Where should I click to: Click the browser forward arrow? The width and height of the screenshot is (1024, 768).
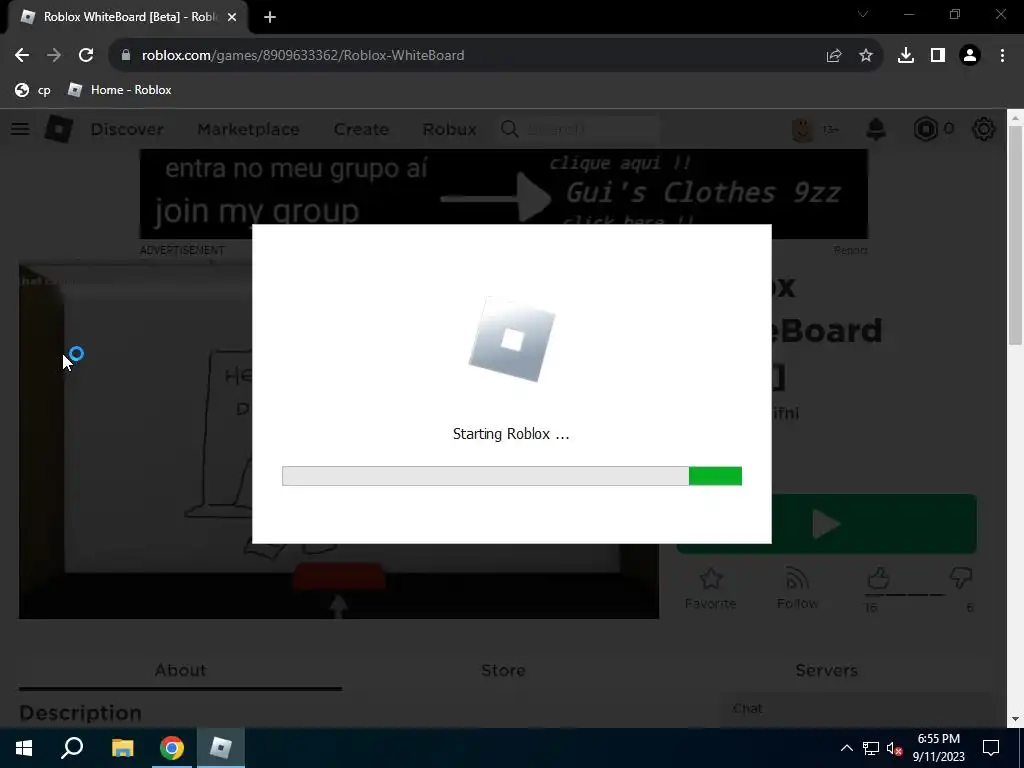(54, 56)
